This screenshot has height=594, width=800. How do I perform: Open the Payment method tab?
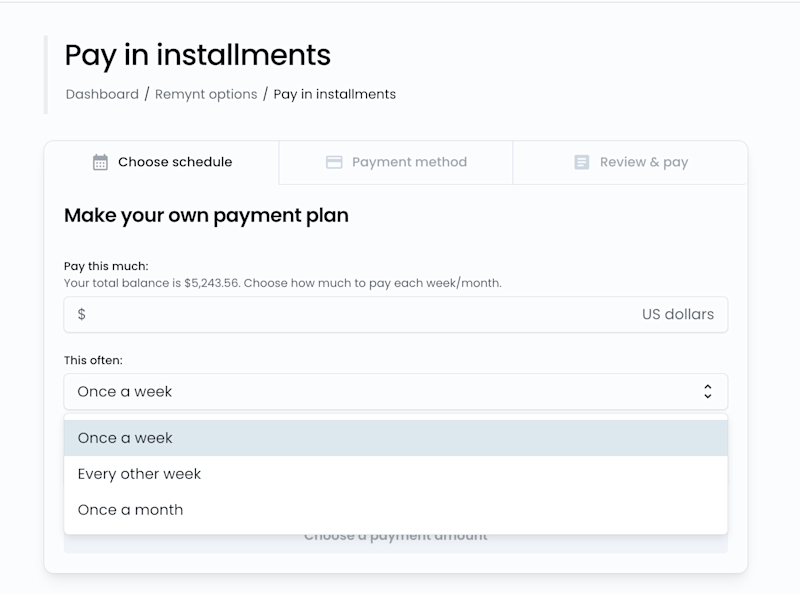tap(396, 162)
